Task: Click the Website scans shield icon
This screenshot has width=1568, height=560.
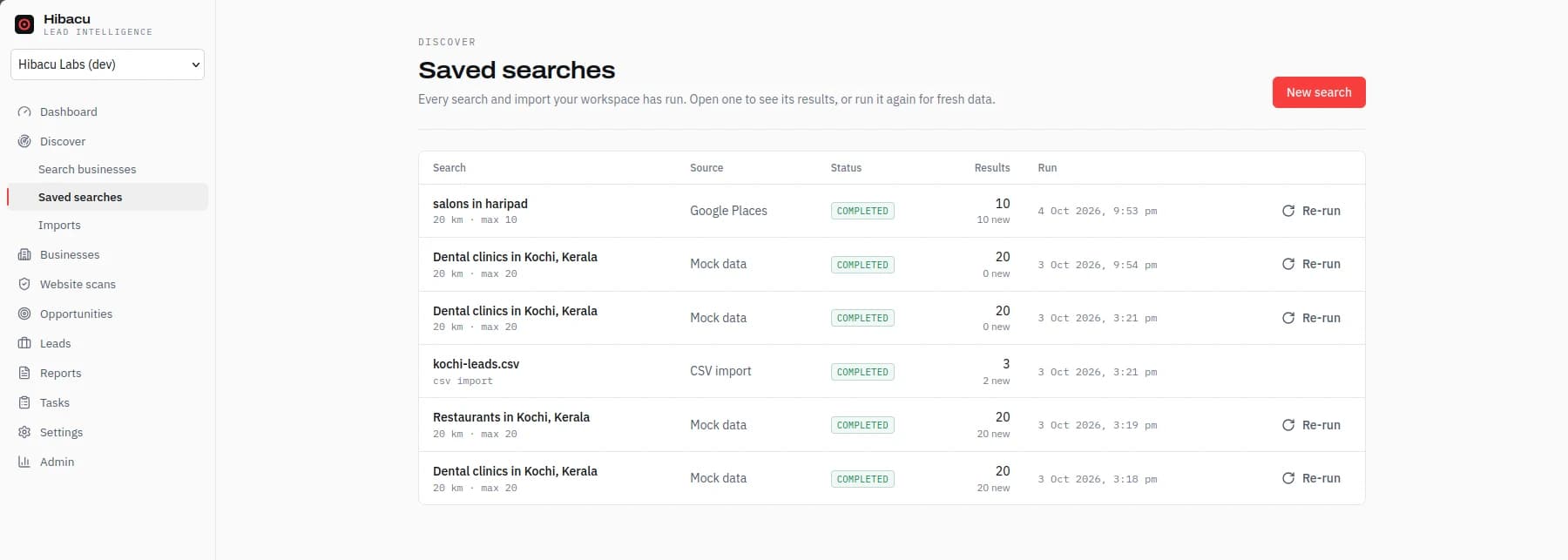Action: (24, 284)
